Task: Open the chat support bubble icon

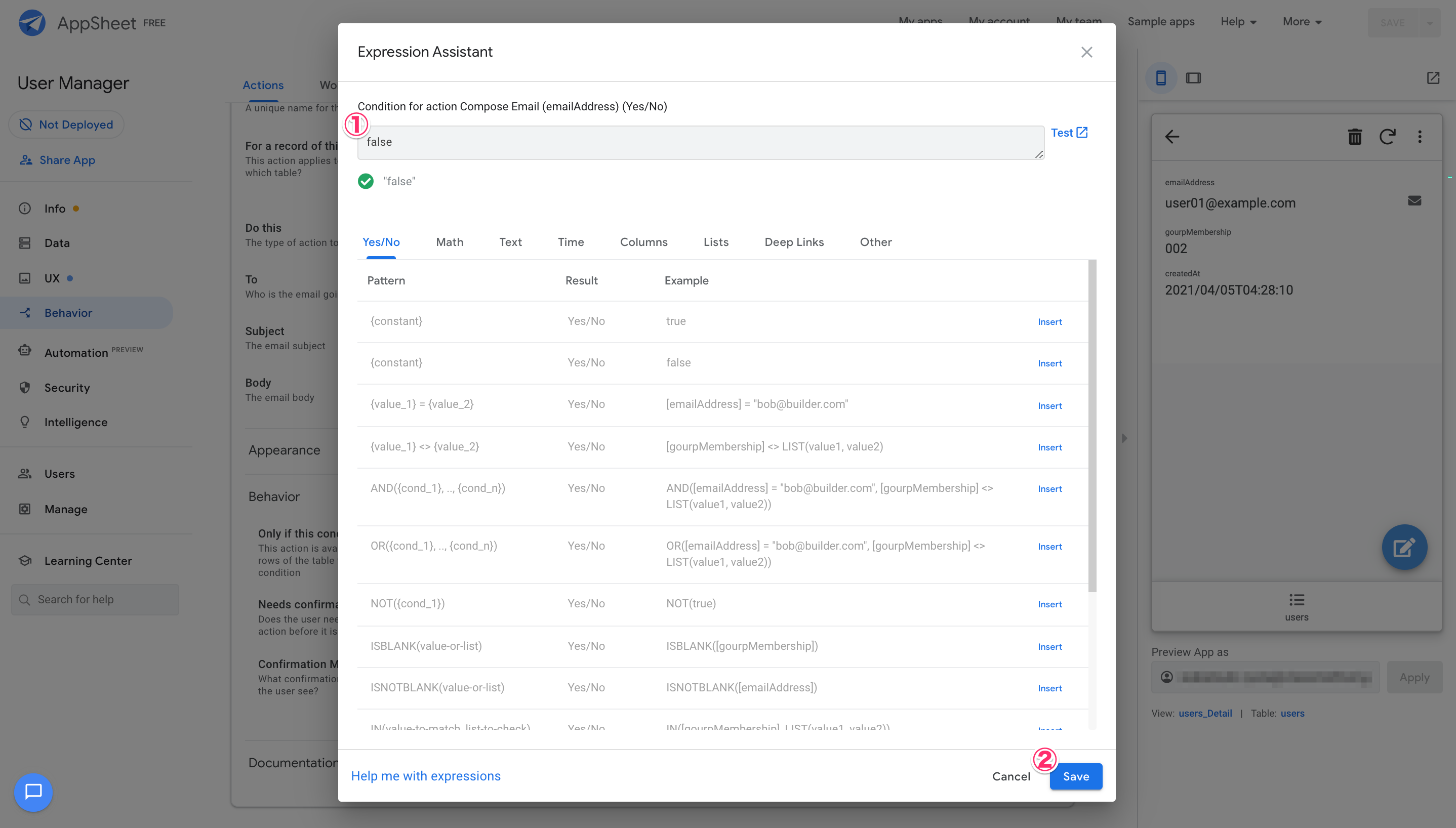Action: (x=33, y=792)
